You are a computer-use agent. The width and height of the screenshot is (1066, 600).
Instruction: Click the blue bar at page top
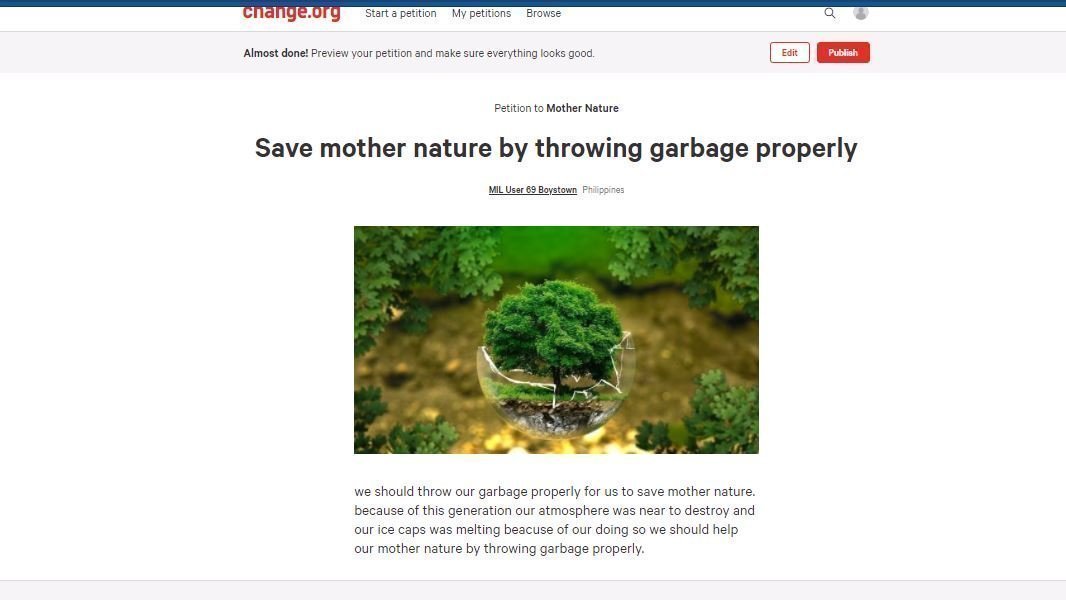(x=533, y=3)
